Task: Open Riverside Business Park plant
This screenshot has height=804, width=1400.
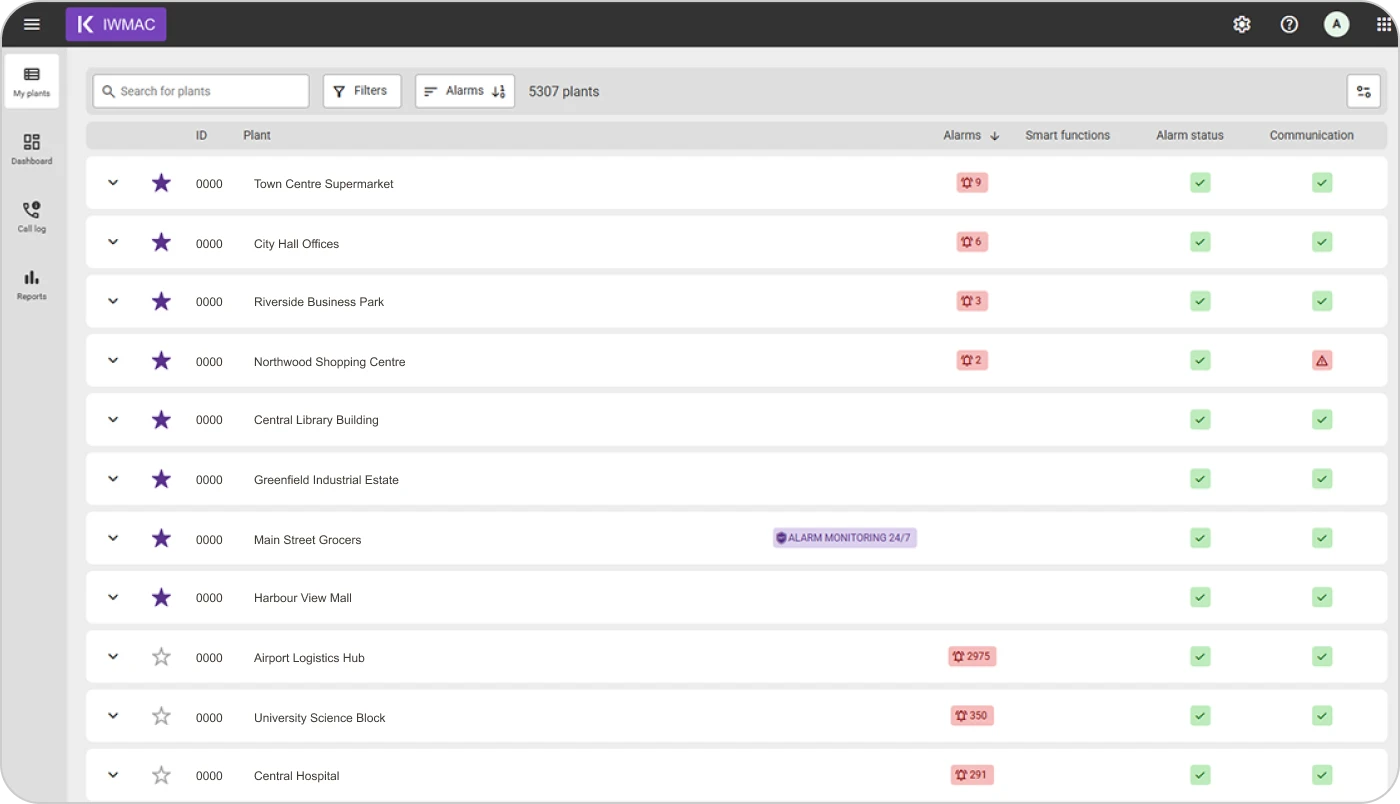Action: (319, 302)
